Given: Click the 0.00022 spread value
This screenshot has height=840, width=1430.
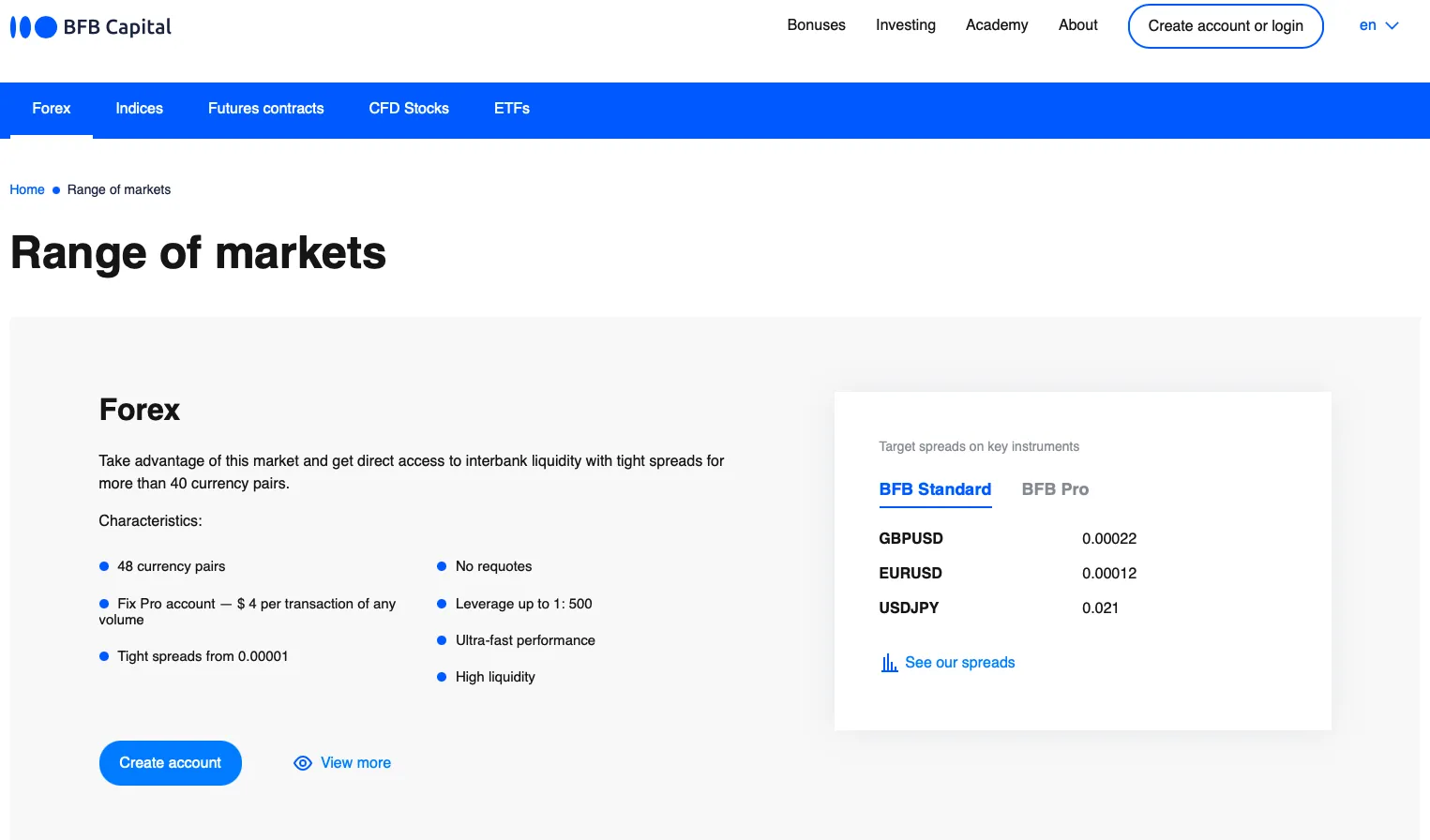Looking at the screenshot, I should coord(1109,539).
